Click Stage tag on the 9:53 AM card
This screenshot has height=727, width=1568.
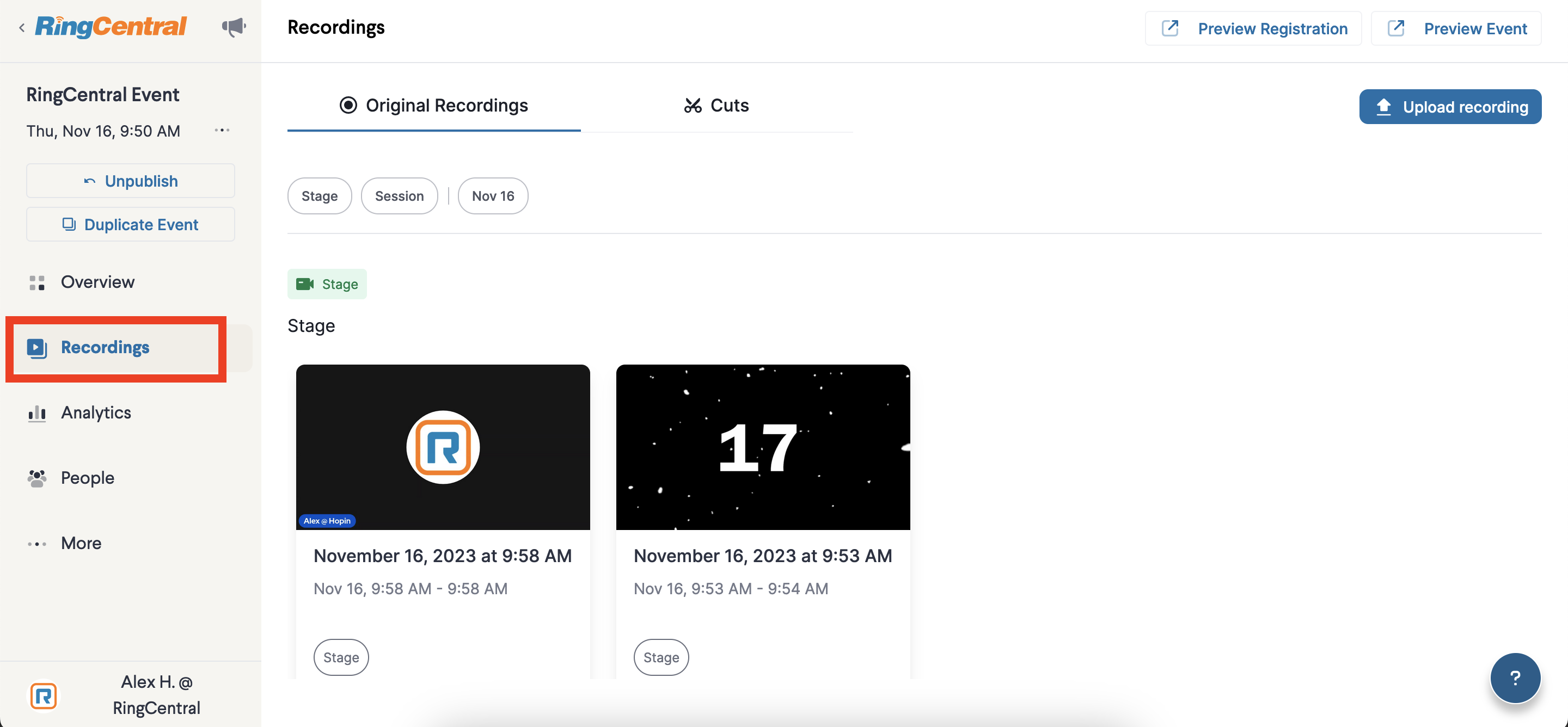coord(661,658)
